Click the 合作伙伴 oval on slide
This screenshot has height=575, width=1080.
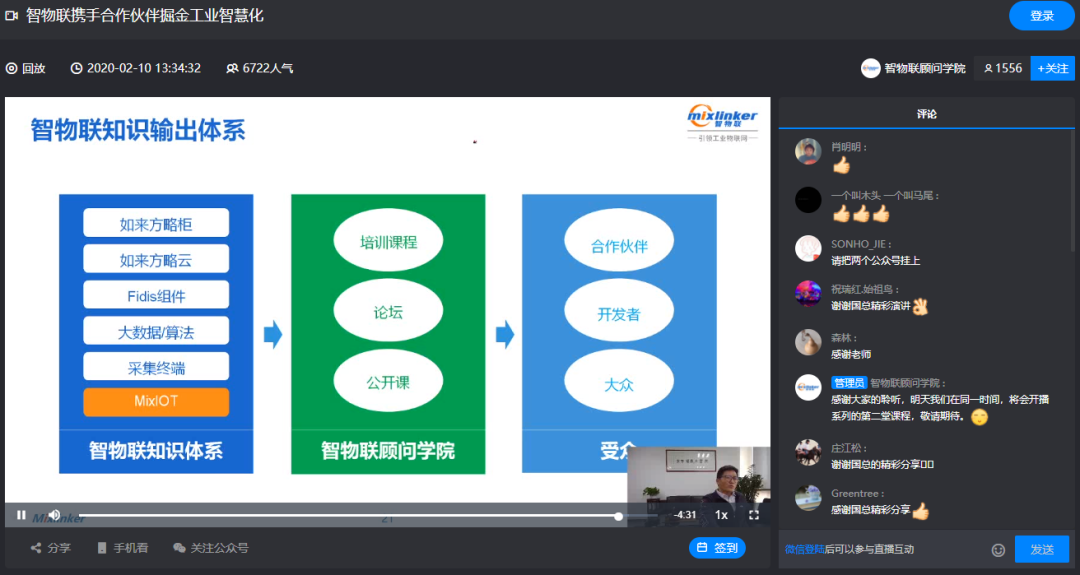coord(619,242)
